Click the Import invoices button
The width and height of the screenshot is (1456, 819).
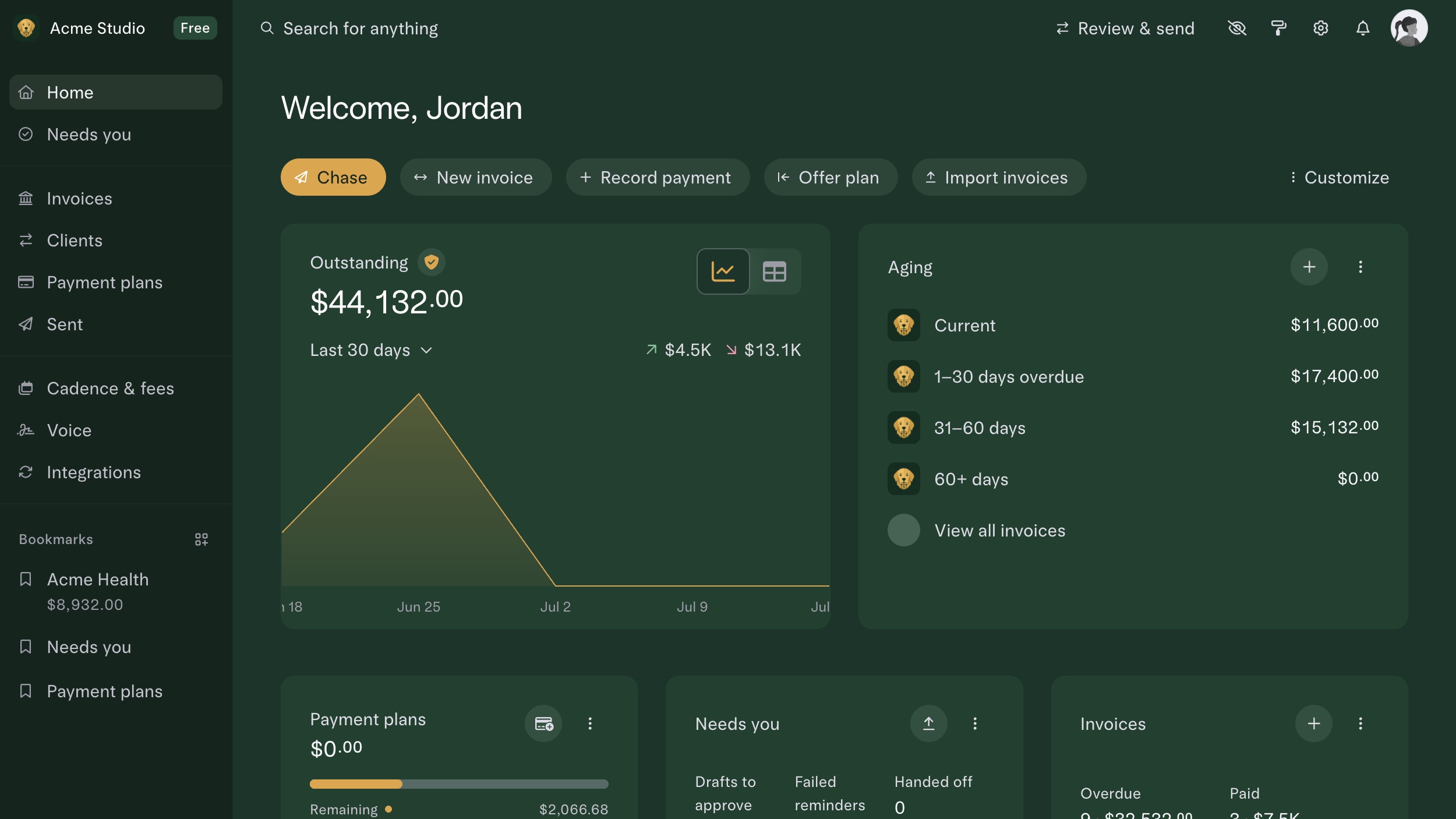pyautogui.click(x=999, y=177)
